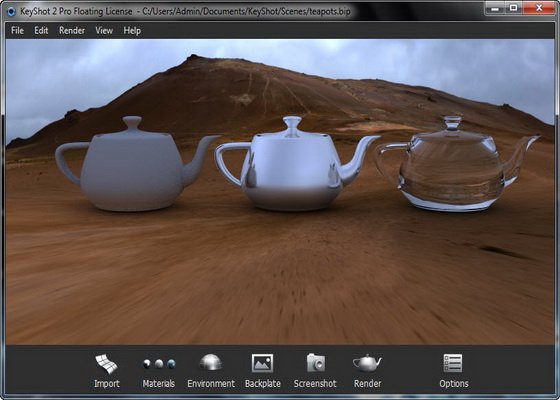Open the Materials library spheres icon

pos(159,364)
